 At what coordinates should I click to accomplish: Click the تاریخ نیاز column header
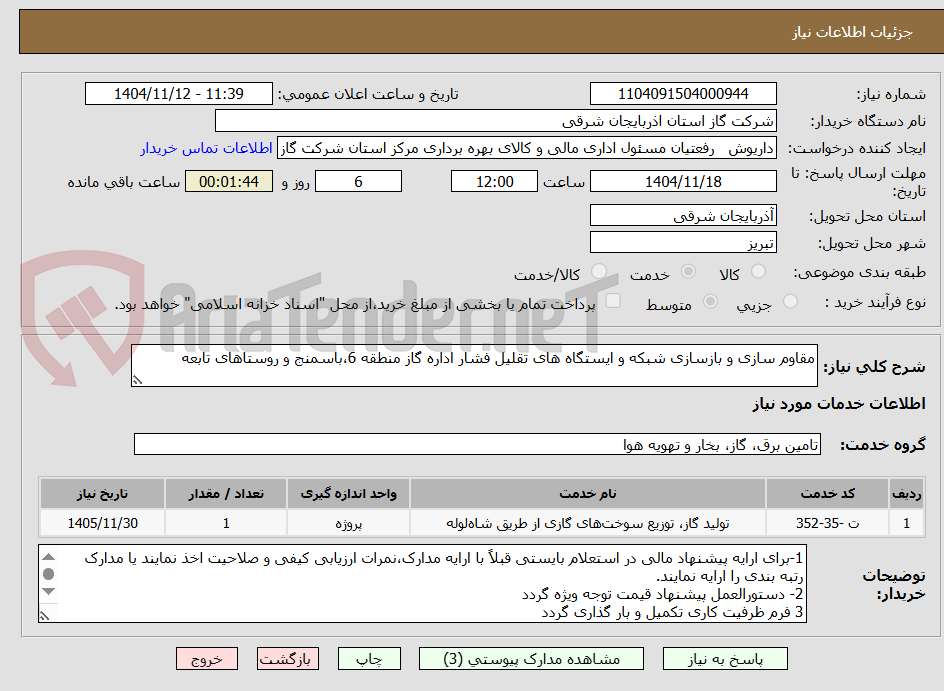(x=102, y=494)
